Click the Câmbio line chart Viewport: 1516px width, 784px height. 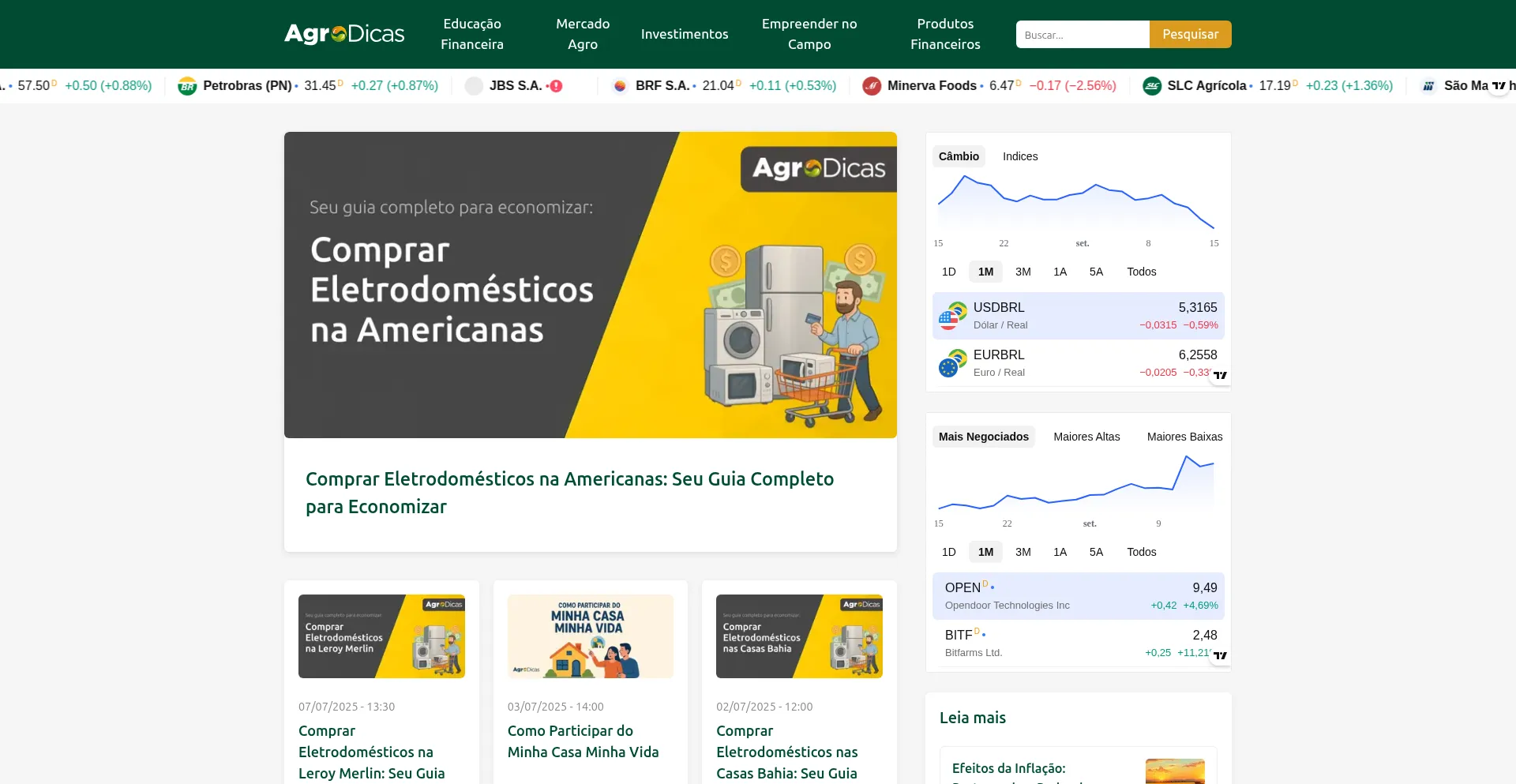1075,204
